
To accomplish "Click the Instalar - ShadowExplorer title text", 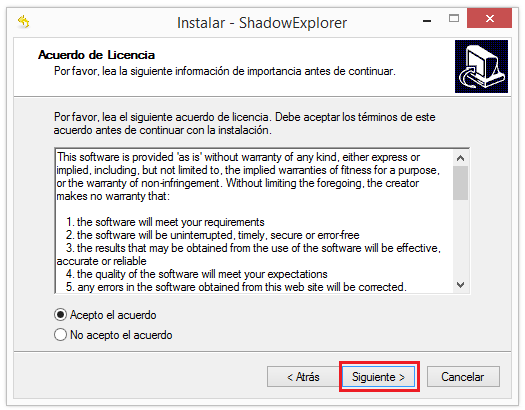I will (x=262, y=23).
